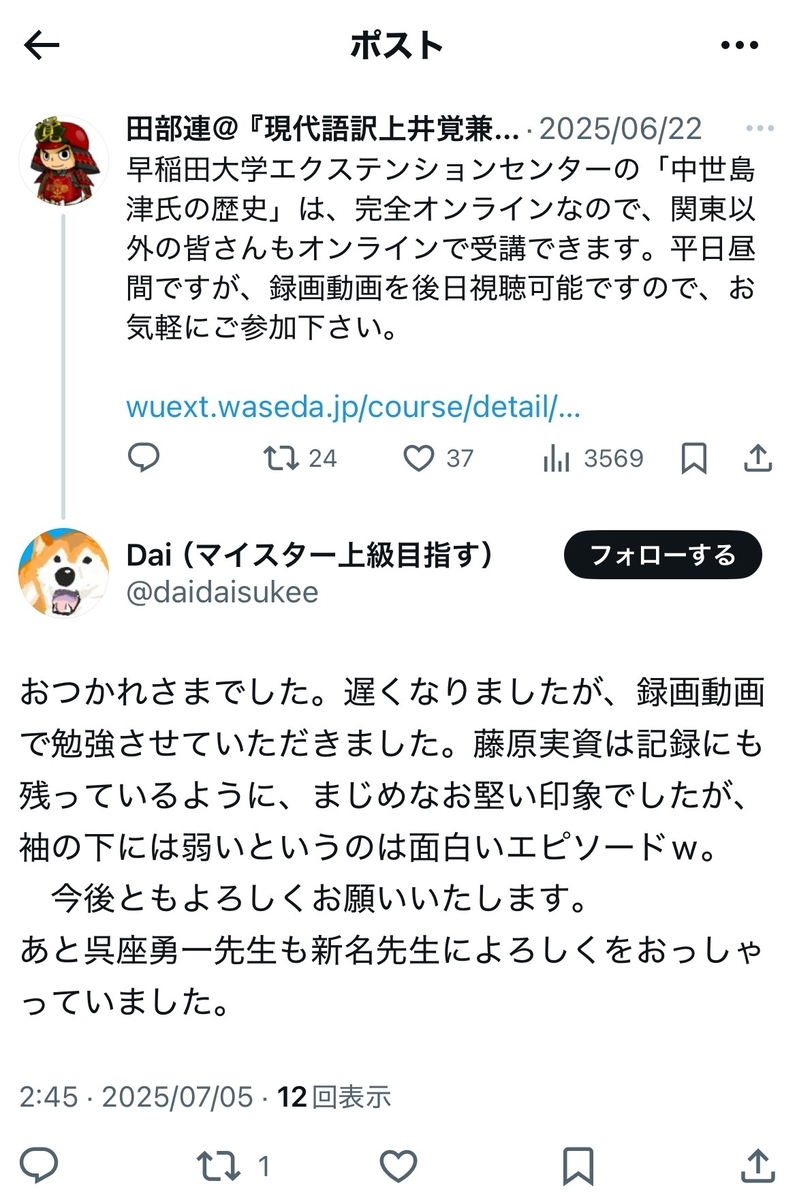
Task: Repost Dai's reply showing 1 repost
Action: click(233, 1165)
